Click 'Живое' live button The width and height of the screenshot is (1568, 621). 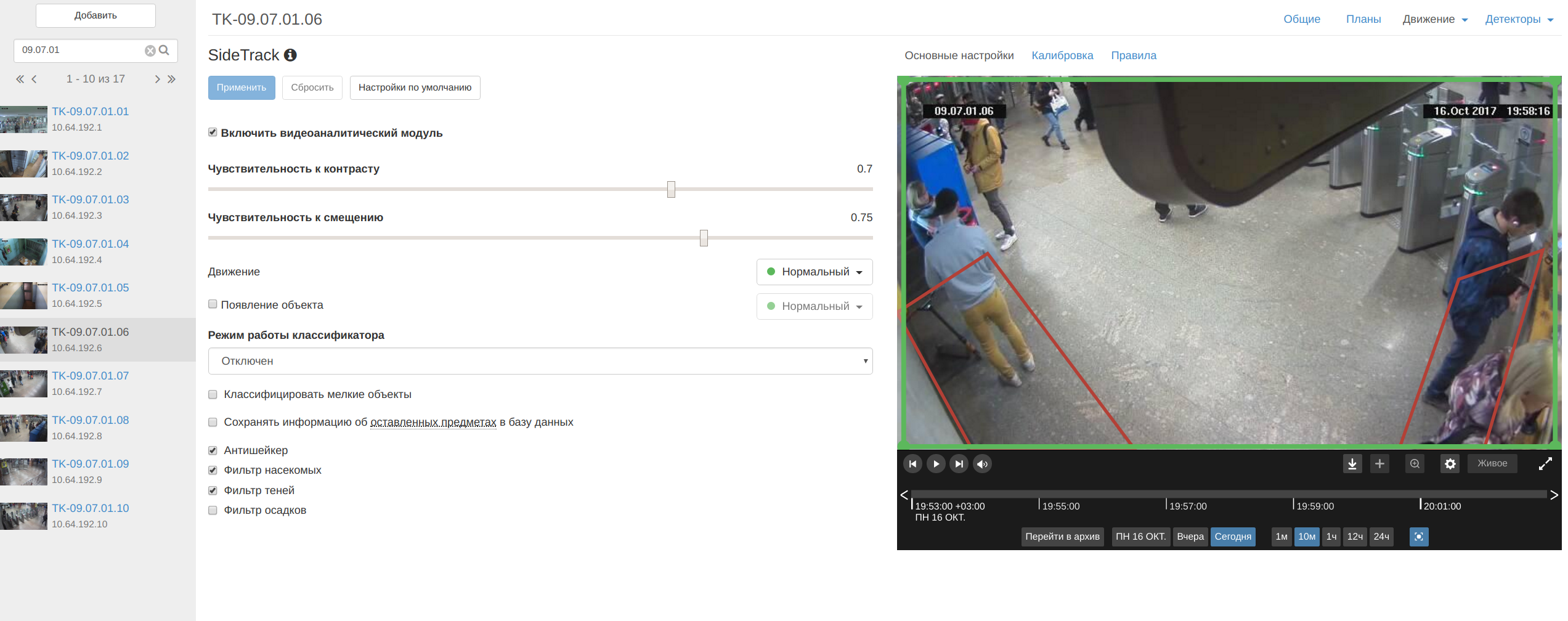click(1492, 463)
